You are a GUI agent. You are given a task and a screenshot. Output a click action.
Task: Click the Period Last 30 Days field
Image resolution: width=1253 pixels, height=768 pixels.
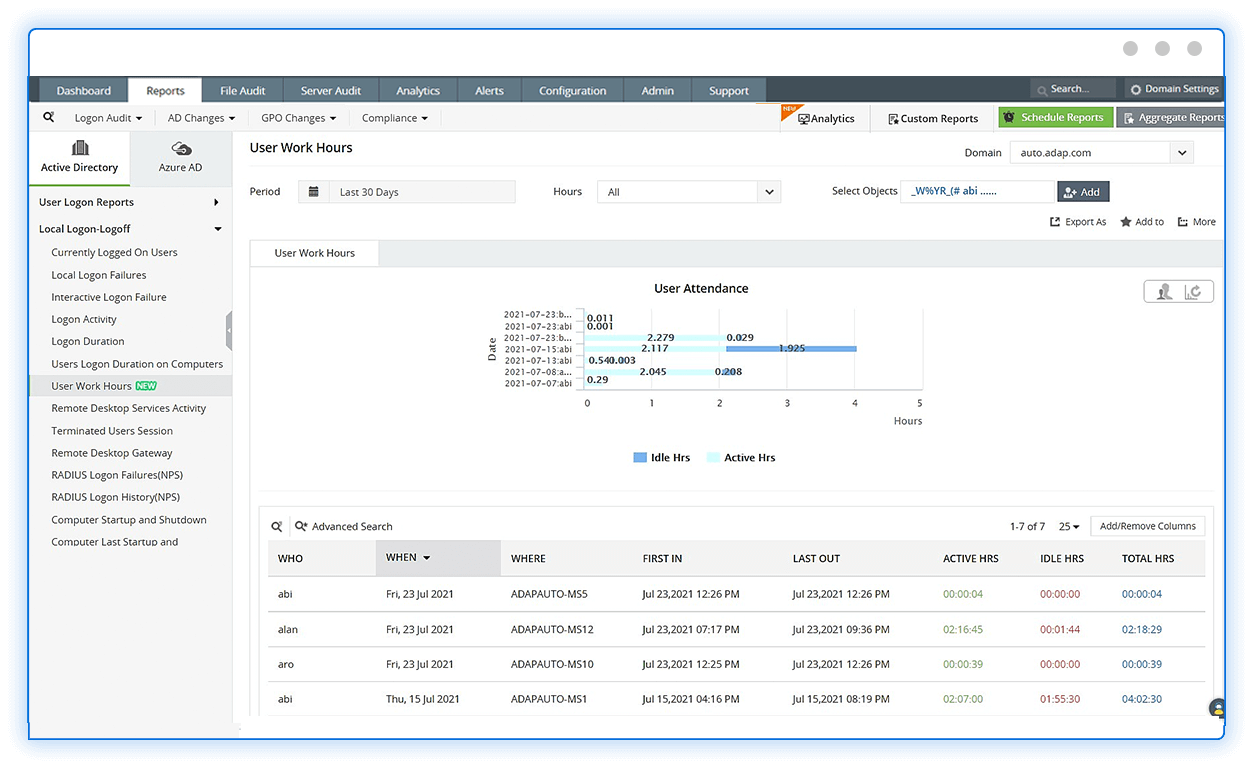point(407,192)
